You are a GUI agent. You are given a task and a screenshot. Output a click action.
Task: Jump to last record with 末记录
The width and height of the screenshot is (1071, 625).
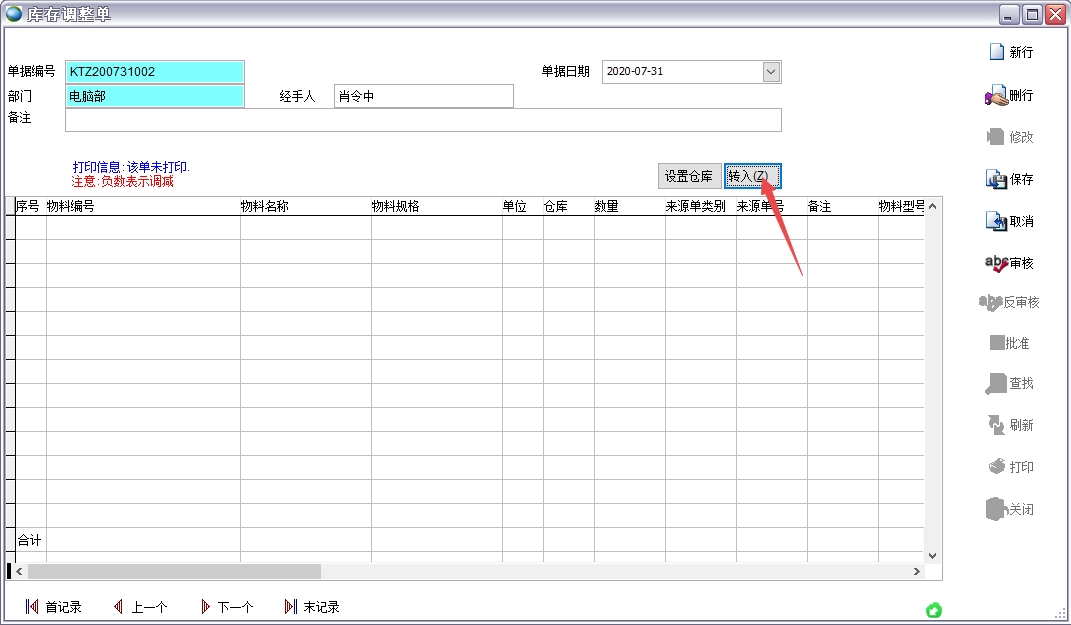(311, 607)
